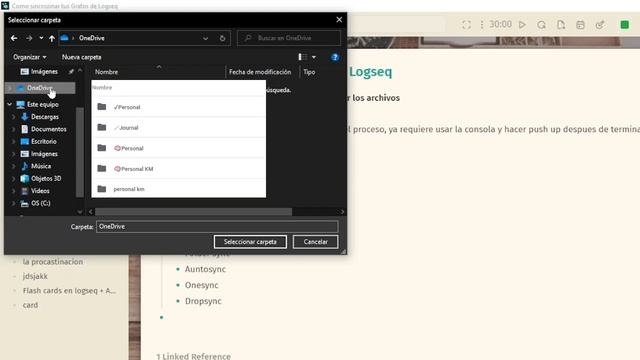
Task: Close the Seleccionar carpeta dialog
Action: [x=339, y=20]
